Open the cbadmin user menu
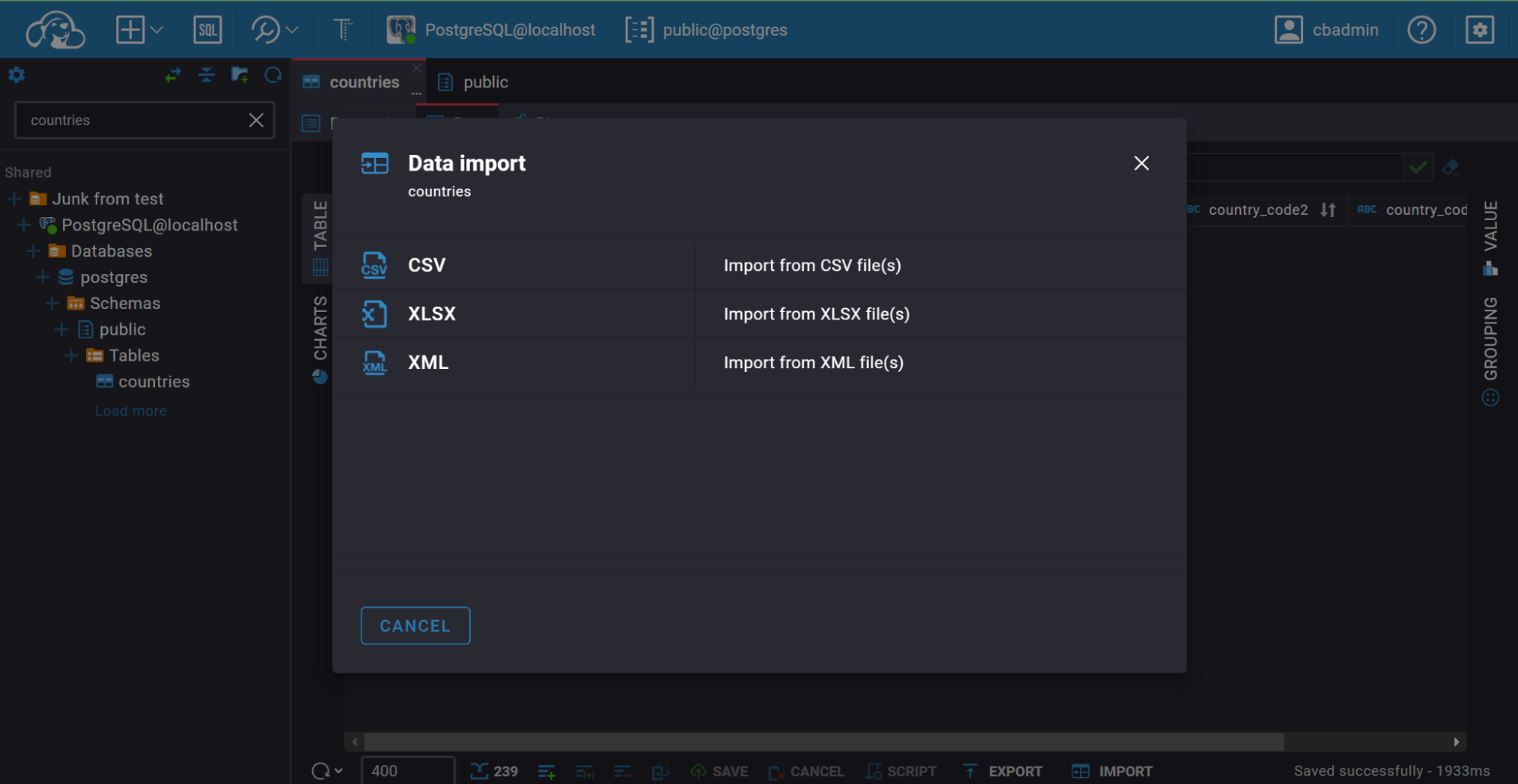Image resolution: width=1518 pixels, height=784 pixels. tap(1326, 30)
